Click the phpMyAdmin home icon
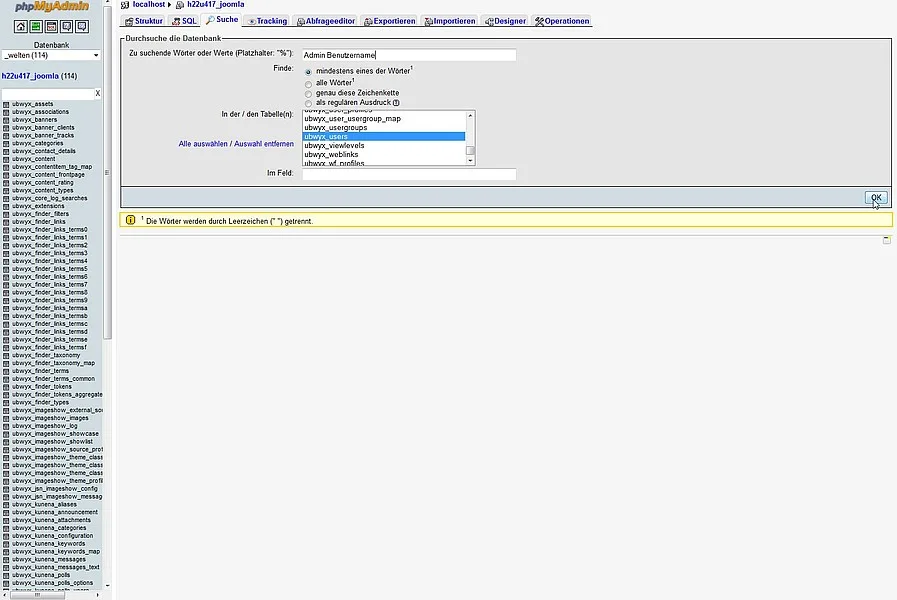897x600 pixels. coord(20,27)
